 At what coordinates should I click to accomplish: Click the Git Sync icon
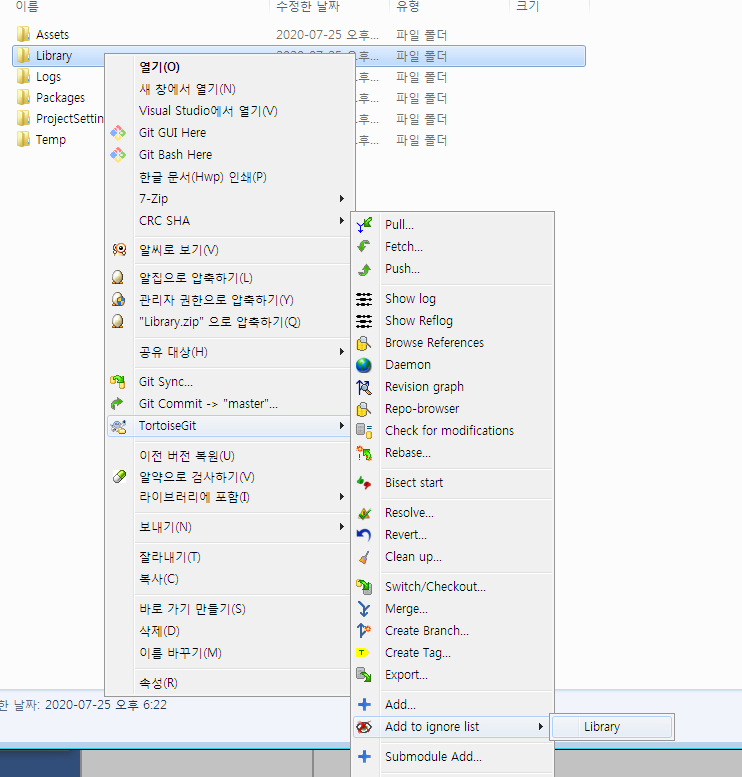coord(118,382)
